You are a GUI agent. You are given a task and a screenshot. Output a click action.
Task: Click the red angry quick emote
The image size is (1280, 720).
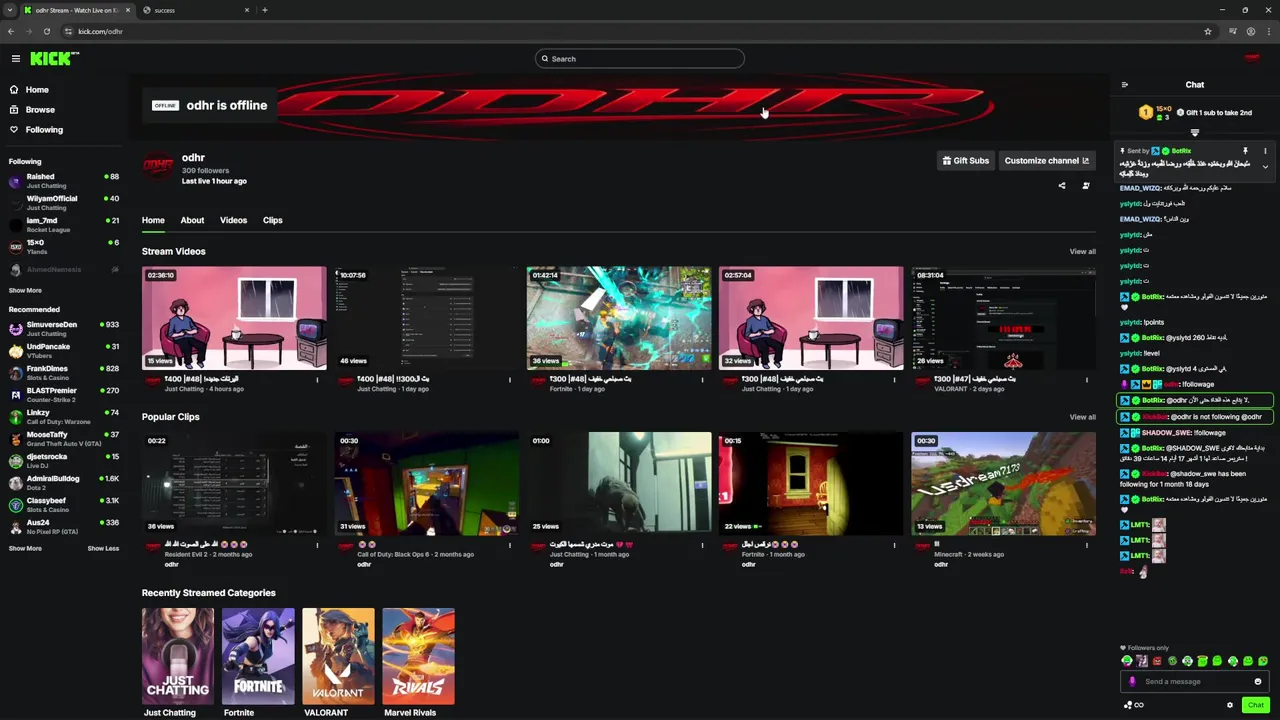pyautogui.click(x=1157, y=661)
